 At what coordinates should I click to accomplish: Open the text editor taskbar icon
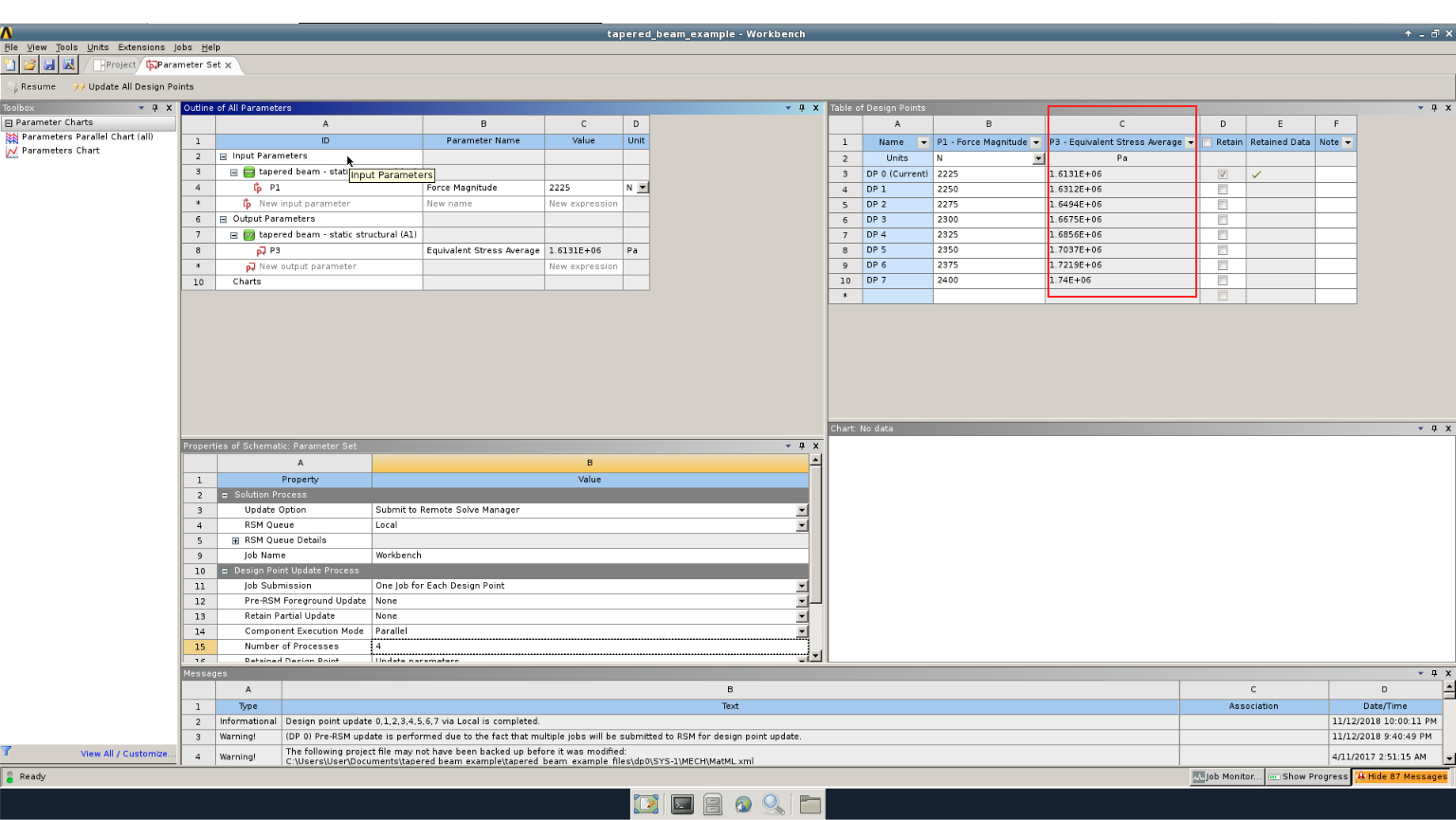click(646, 804)
